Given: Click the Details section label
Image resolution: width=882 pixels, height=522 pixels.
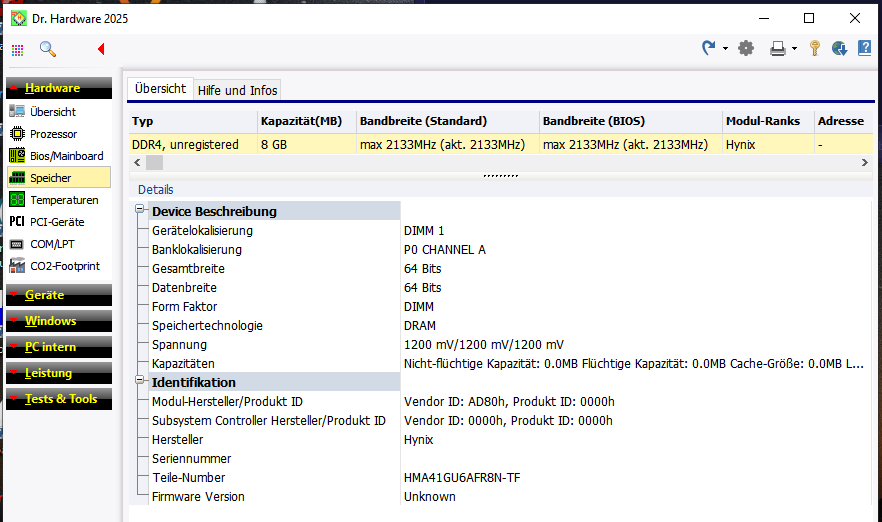Looking at the screenshot, I should (x=156, y=190).
